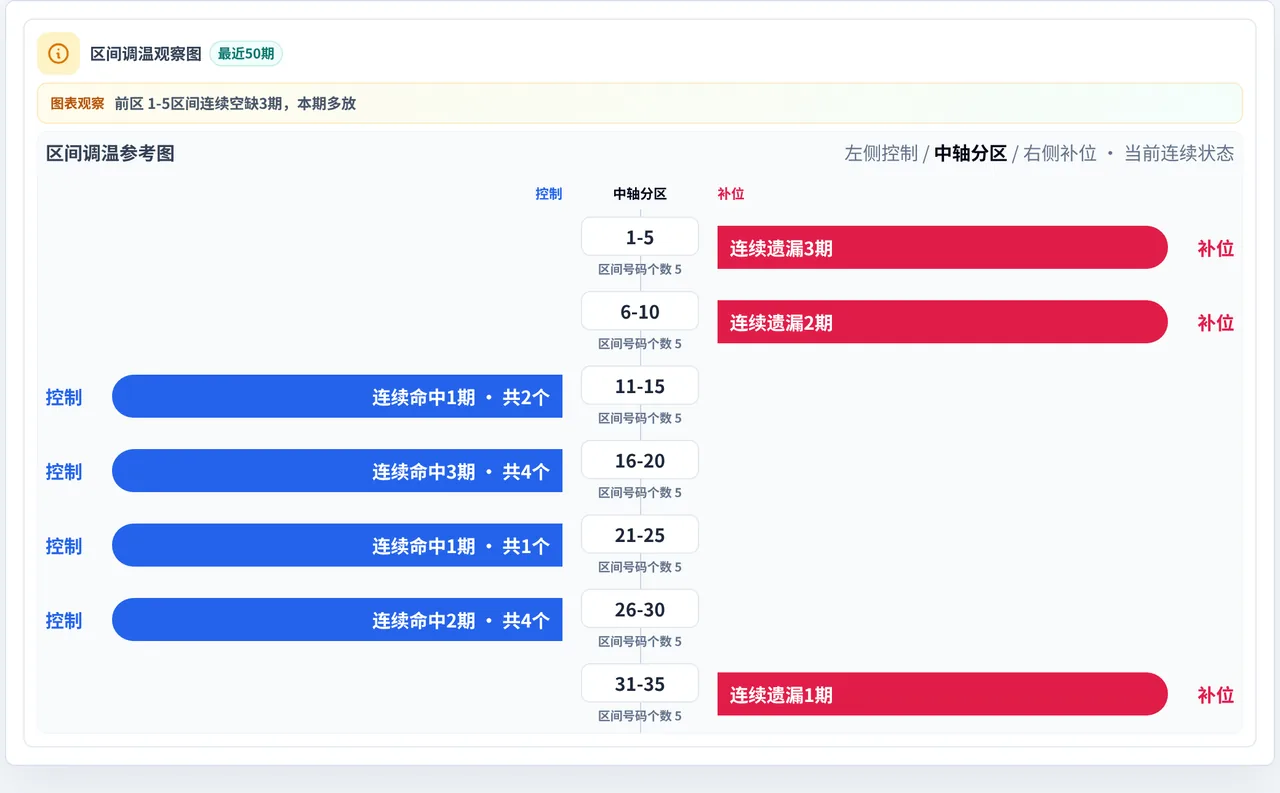Click 区间号码个数 5 under the 16-20 box
Viewport: 1280px width, 793px height.
pyautogui.click(x=640, y=493)
